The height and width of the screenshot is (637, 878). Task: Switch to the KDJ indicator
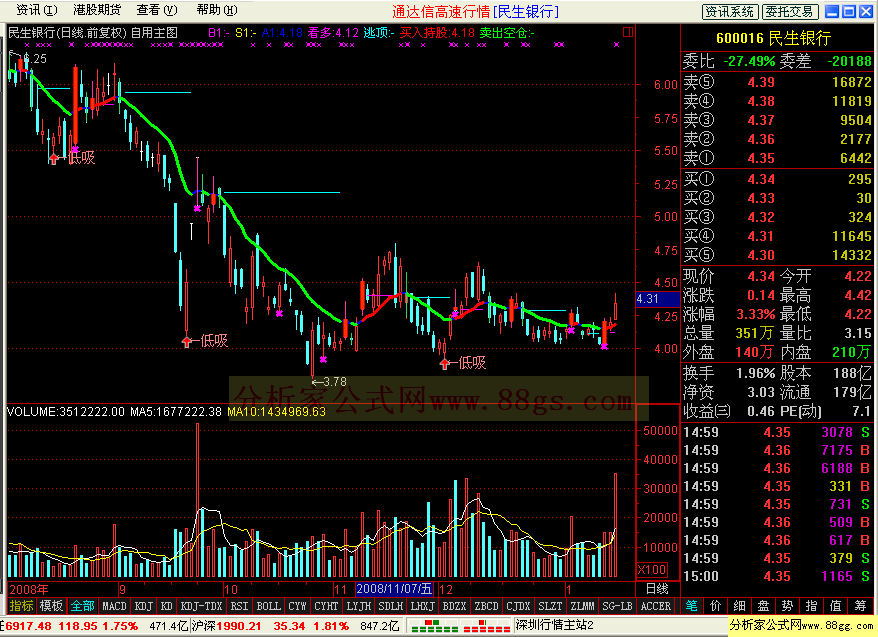(144, 606)
